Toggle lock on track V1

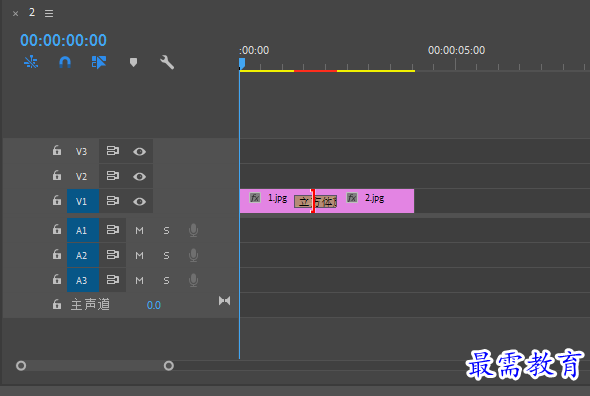pos(56,200)
